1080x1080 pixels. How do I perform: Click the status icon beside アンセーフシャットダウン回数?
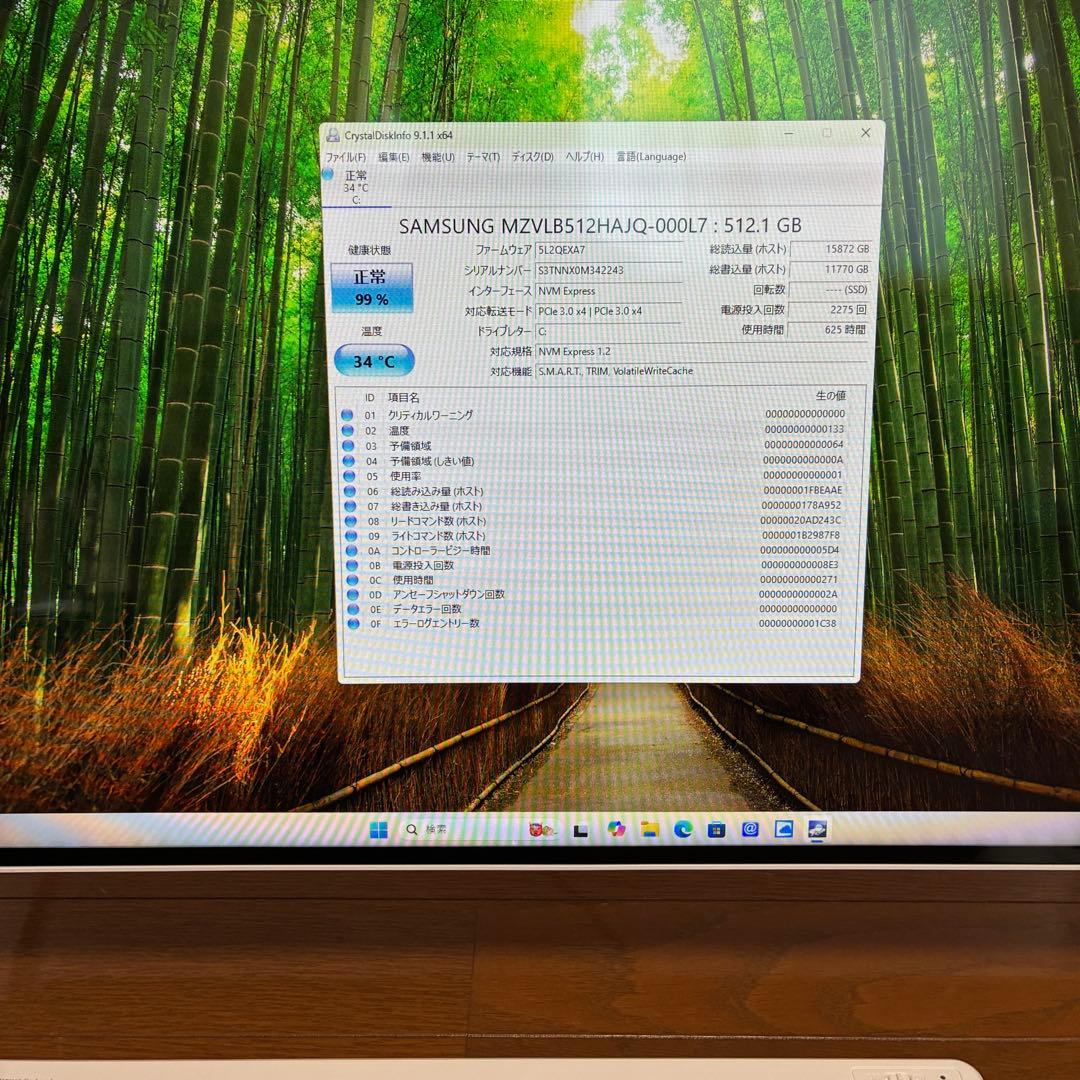(x=352, y=594)
